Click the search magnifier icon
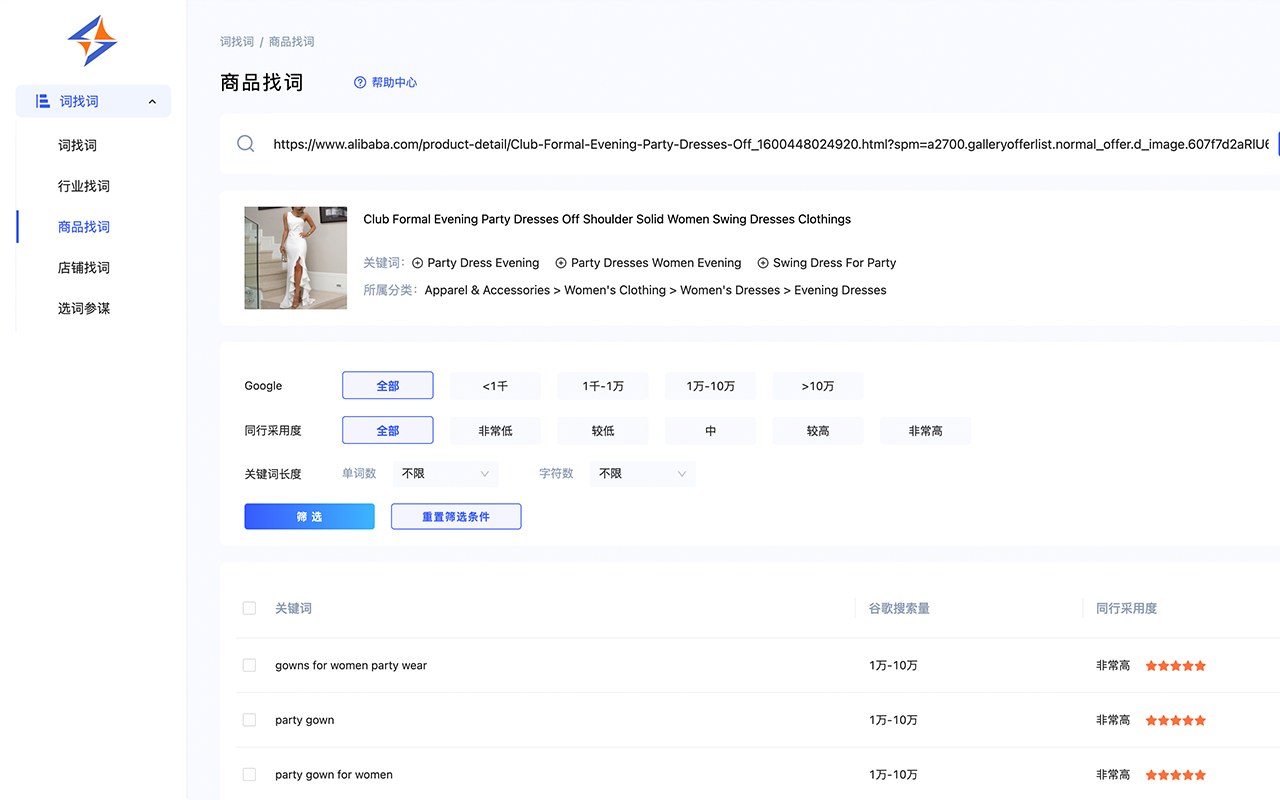 (x=245, y=143)
